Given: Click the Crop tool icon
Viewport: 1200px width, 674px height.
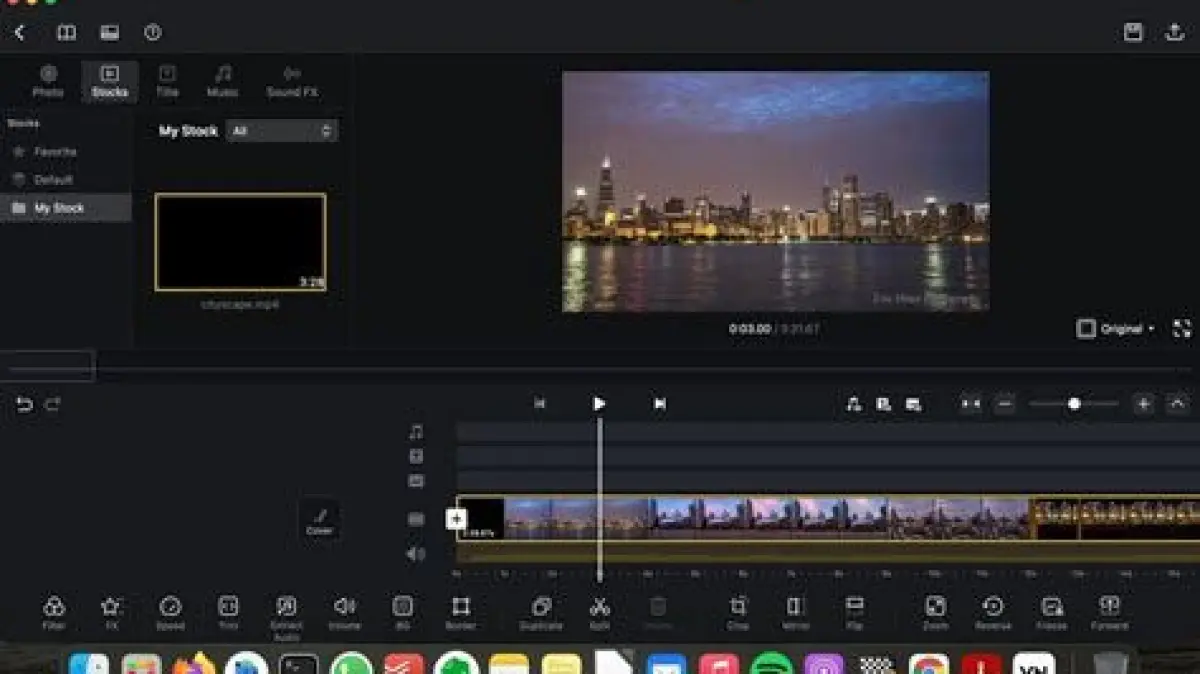Looking at the screenshot, I should click(x=738, y=608).
